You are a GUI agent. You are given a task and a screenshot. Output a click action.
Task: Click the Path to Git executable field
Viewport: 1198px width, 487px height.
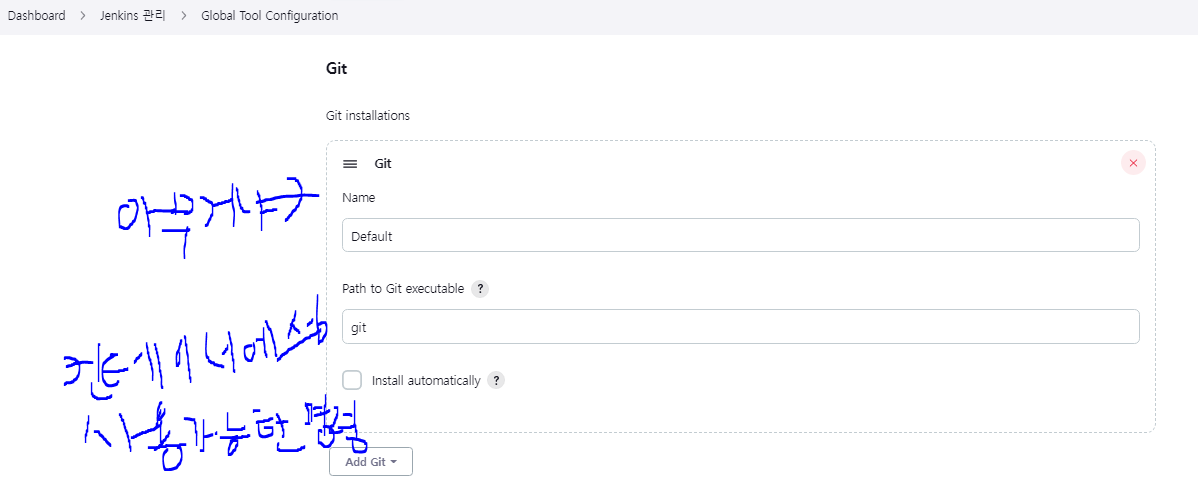point(740,326)
